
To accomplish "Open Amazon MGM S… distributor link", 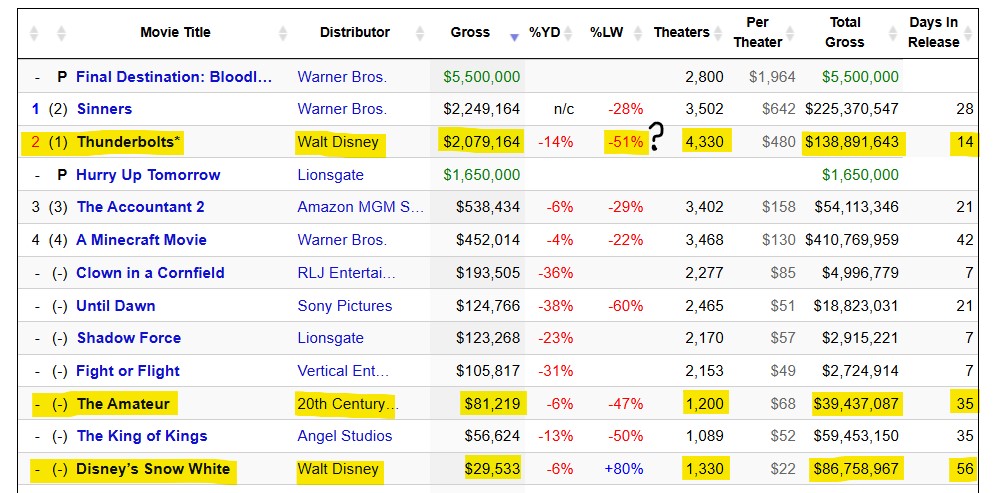I will pos(360,207).
